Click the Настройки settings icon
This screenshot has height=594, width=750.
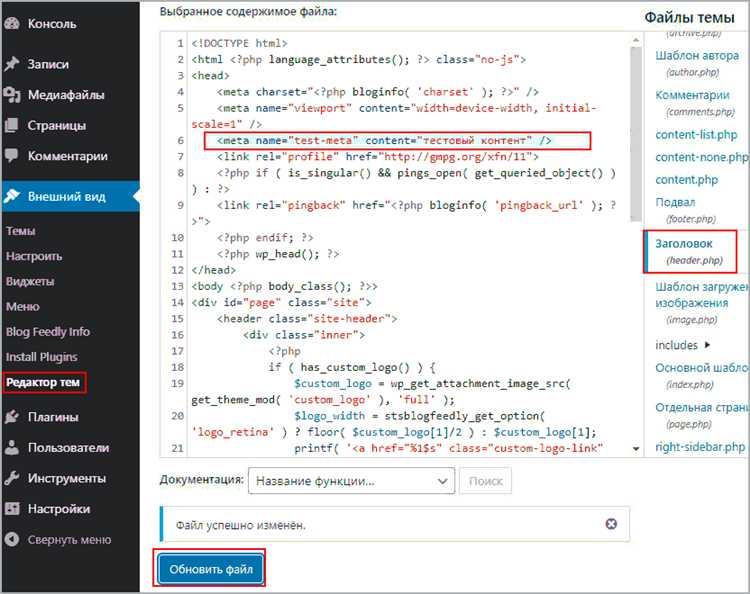(x=11, y=508)
